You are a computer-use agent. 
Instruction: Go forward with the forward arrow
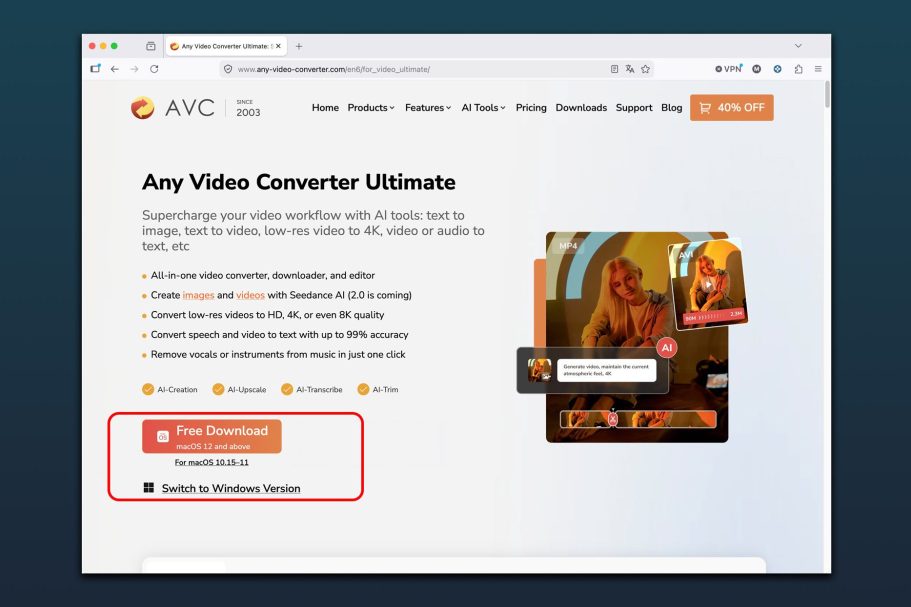[x=134, y=69]
